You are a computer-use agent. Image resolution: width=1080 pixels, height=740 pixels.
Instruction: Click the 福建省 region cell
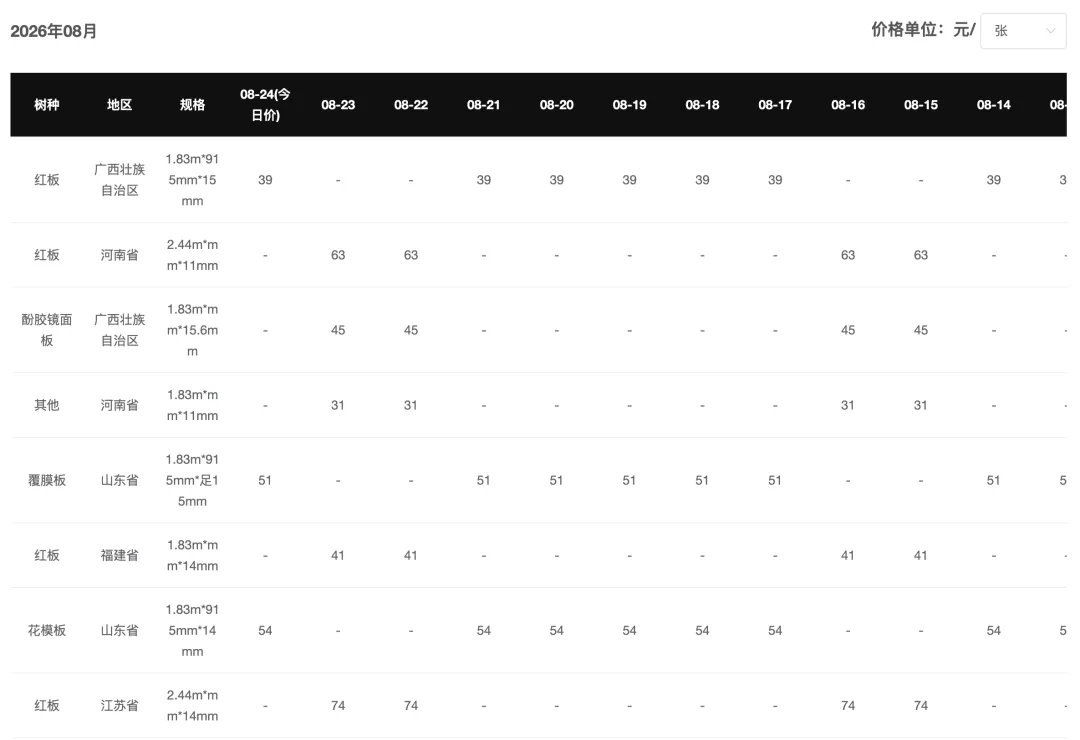119,555
